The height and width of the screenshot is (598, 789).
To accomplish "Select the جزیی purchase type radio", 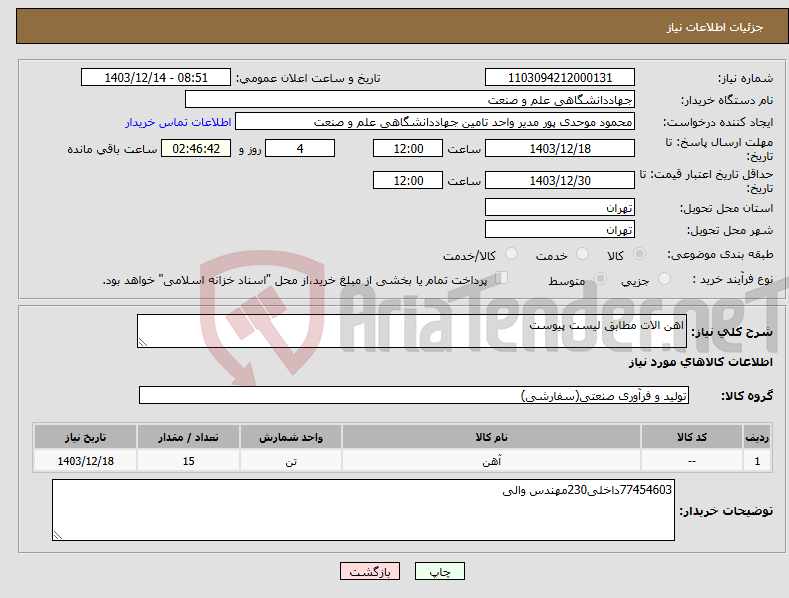I will pyautogui.click(x=664, y=278).
